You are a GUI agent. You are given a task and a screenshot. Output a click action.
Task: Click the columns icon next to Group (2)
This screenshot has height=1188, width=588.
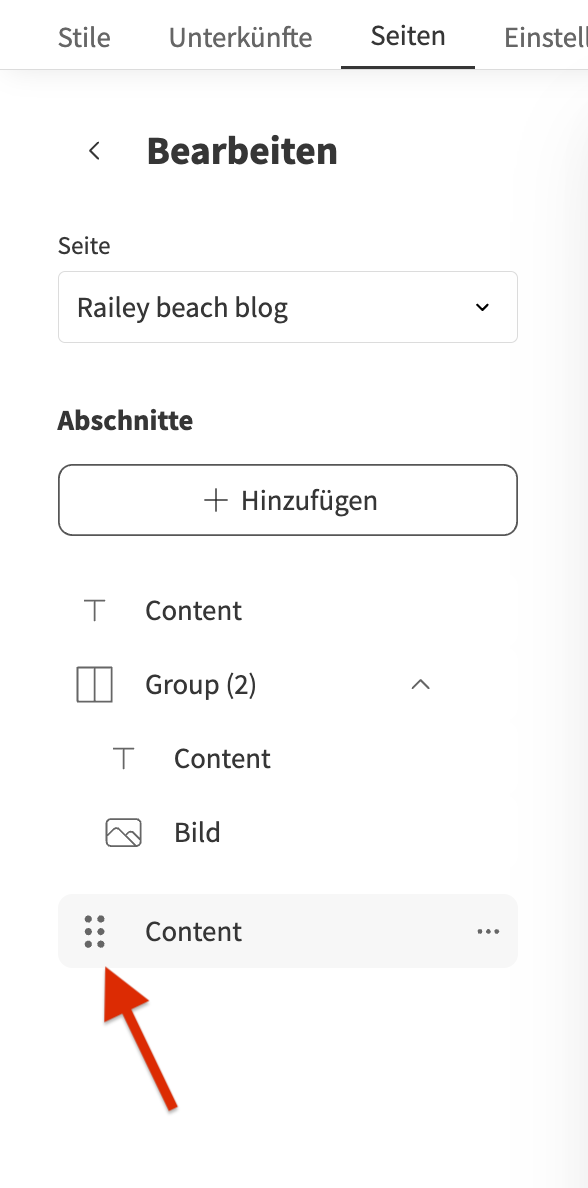tap(95, 684)
